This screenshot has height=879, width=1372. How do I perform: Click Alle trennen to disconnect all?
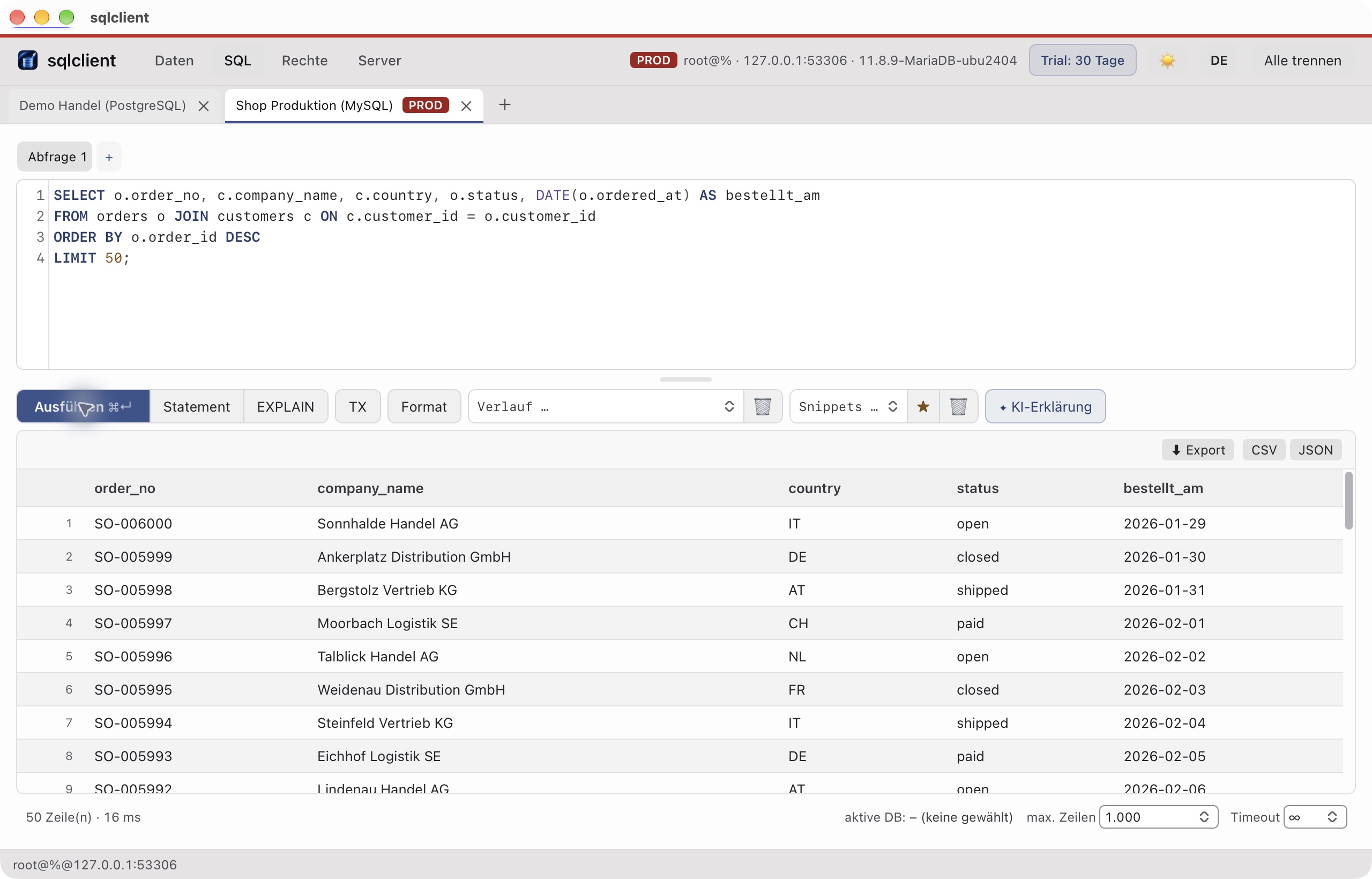click(x=1302, y=61)
